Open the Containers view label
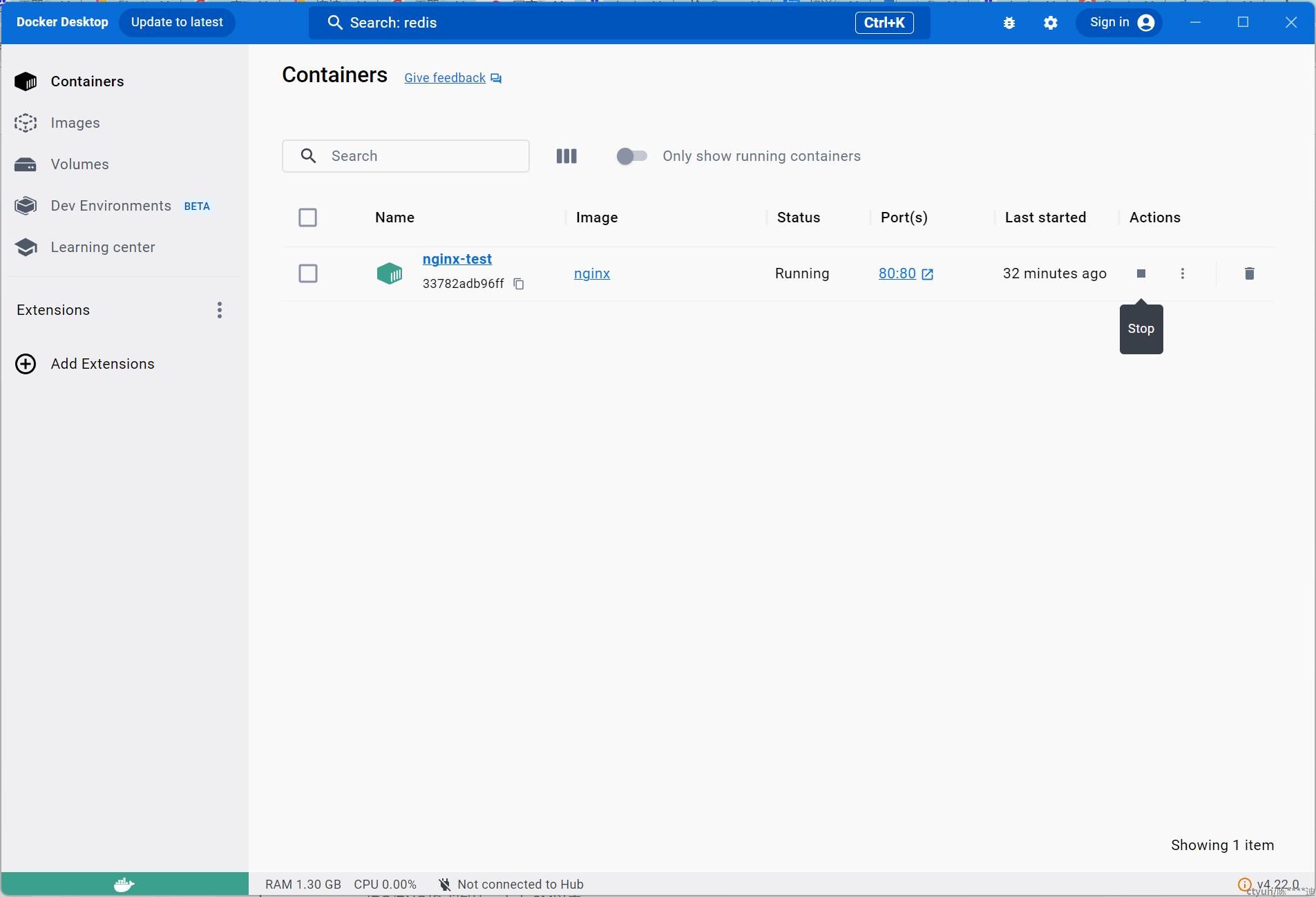The image size is (1316, 897). 87,81
